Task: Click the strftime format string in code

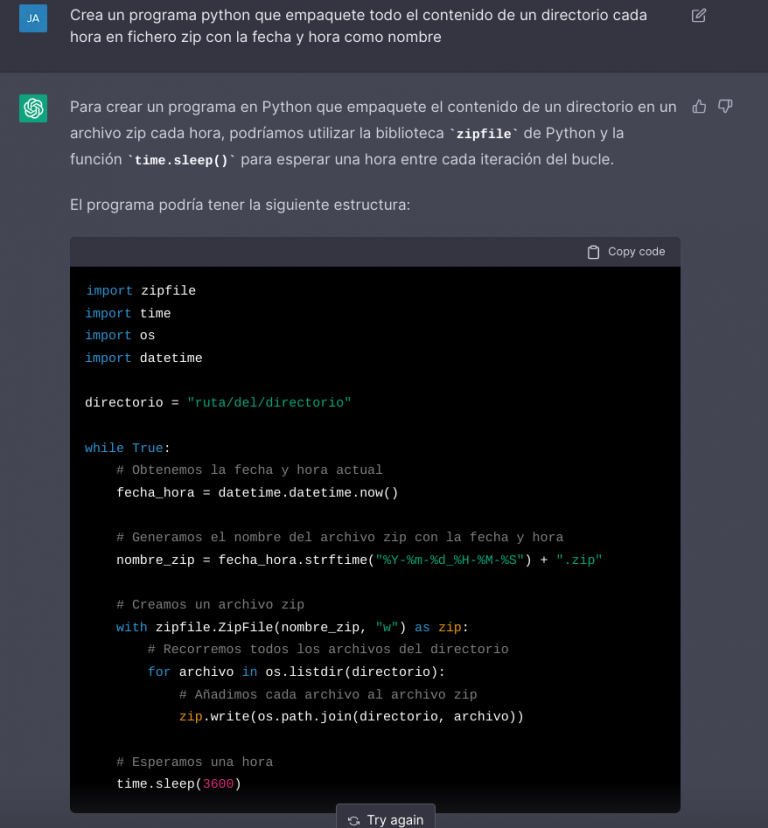Action: click(x=449, y=560)
